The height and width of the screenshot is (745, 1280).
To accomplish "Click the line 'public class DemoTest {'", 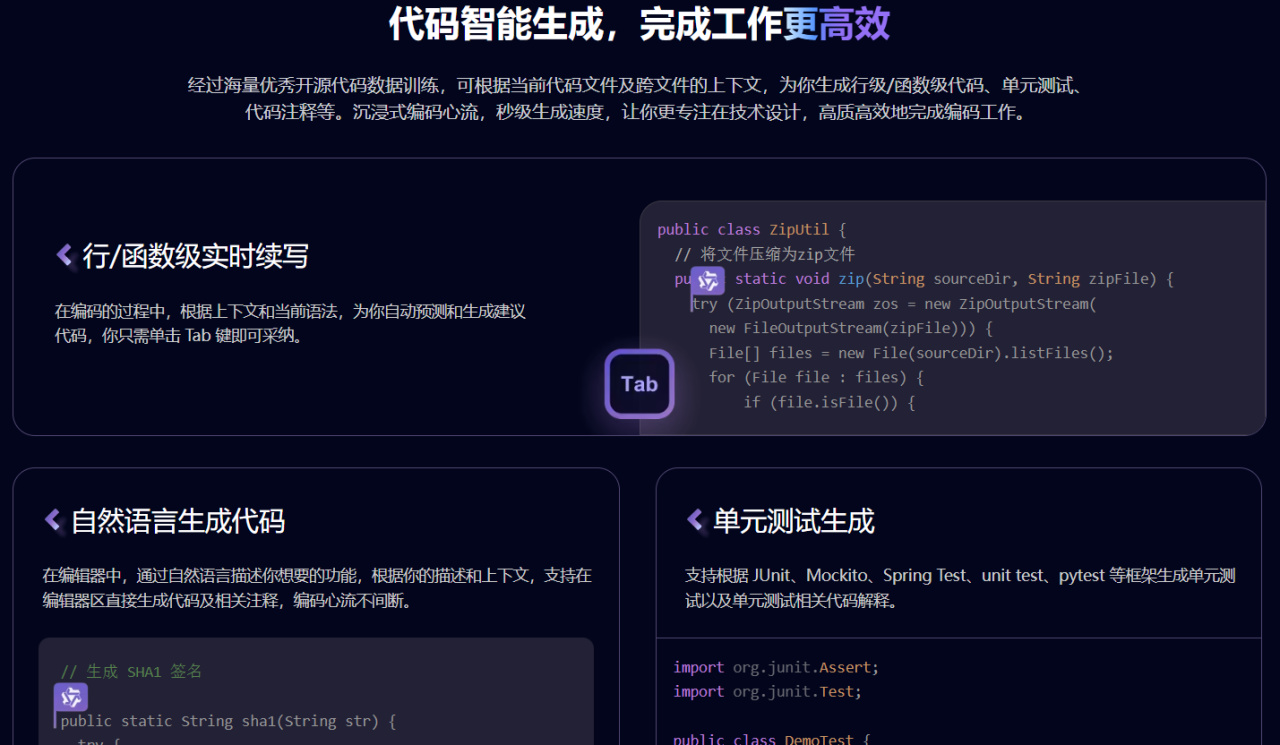I will 772,739.
